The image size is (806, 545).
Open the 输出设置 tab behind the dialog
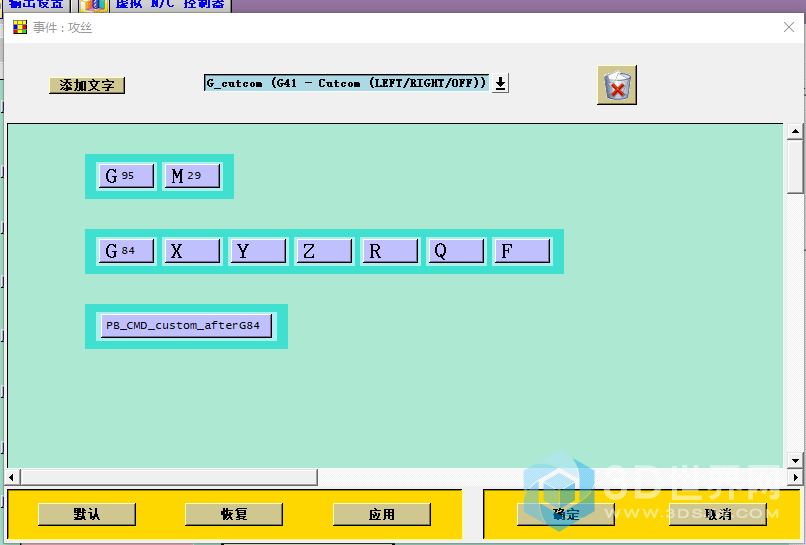click(36, 5)
